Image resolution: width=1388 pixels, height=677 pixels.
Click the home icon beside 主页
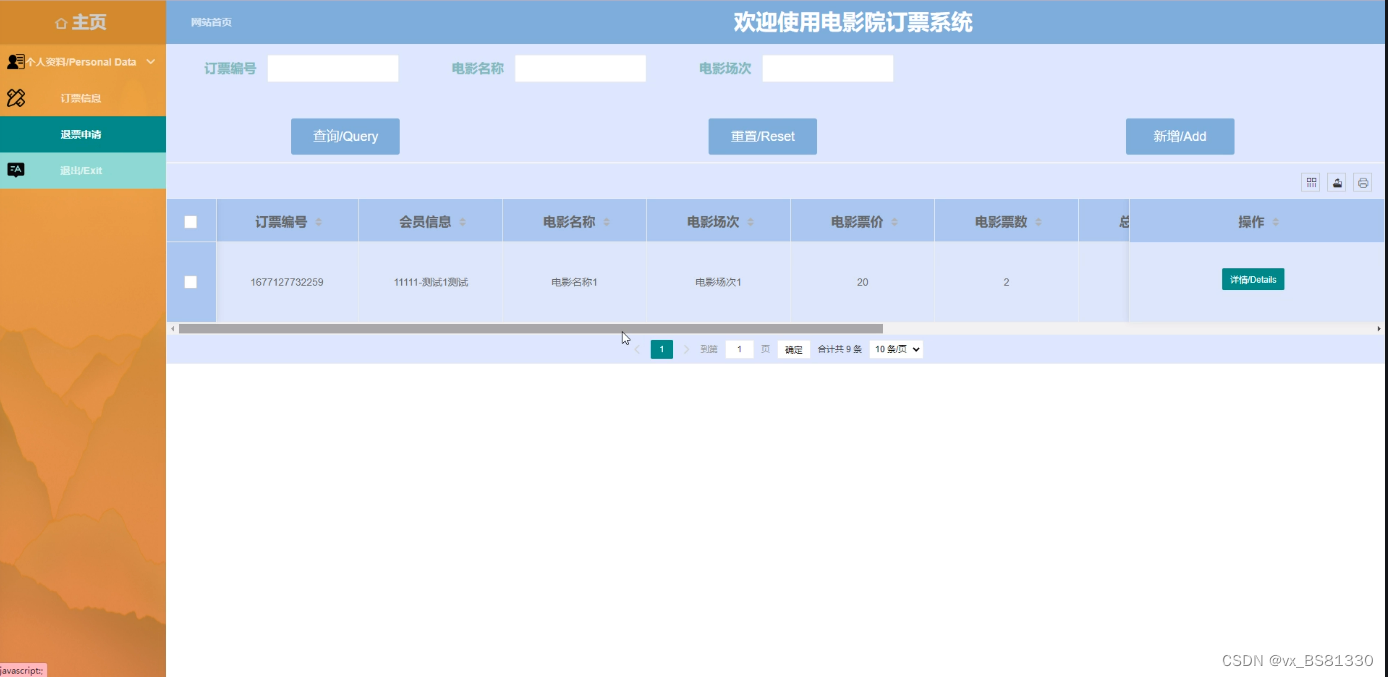(61, 23)
